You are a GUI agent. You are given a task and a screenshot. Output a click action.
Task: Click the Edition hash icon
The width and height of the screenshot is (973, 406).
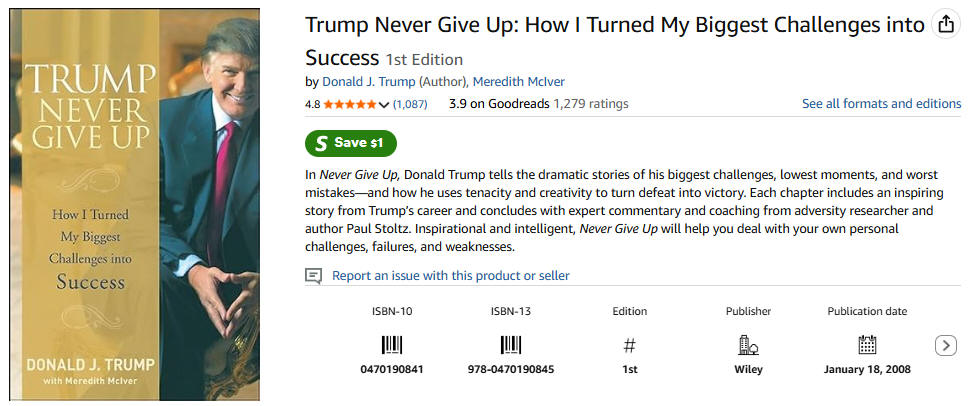click(629, 346)
